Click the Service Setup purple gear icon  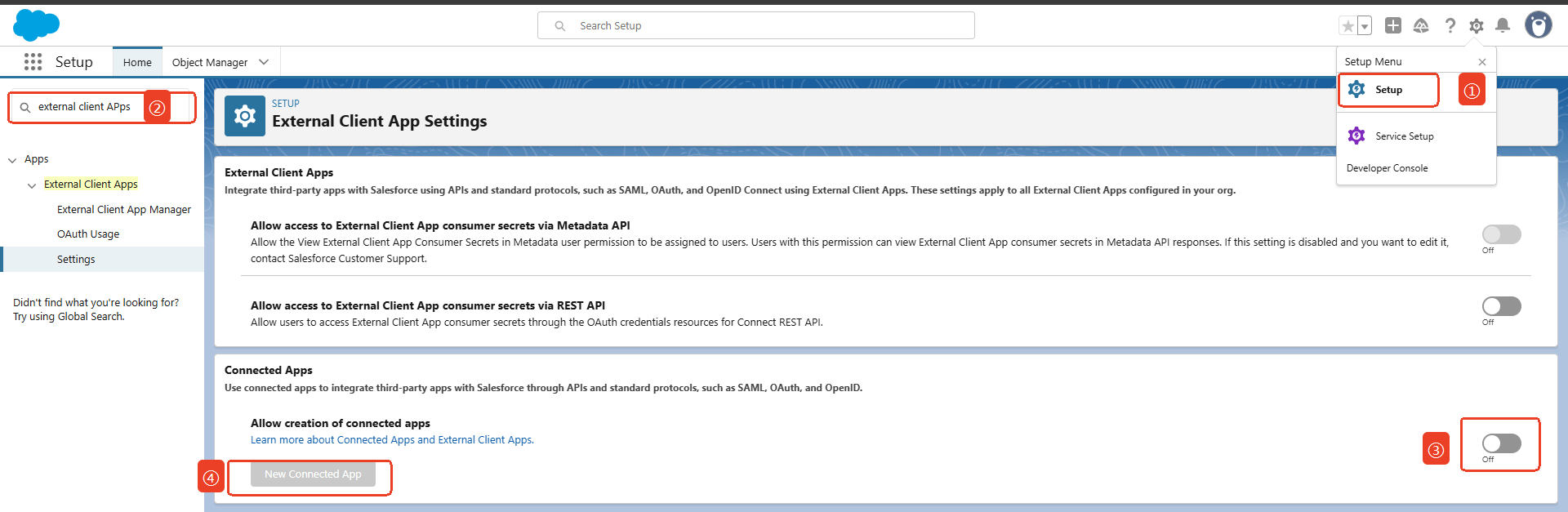coord(1356,136)
